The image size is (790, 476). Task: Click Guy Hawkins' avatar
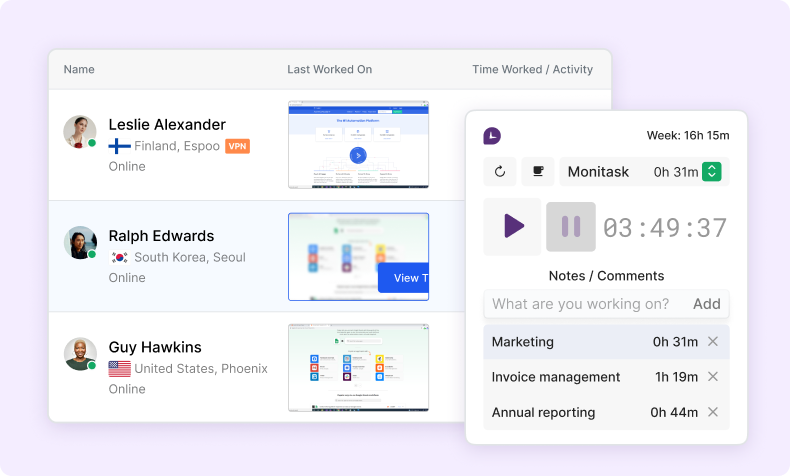coord(80,354)
